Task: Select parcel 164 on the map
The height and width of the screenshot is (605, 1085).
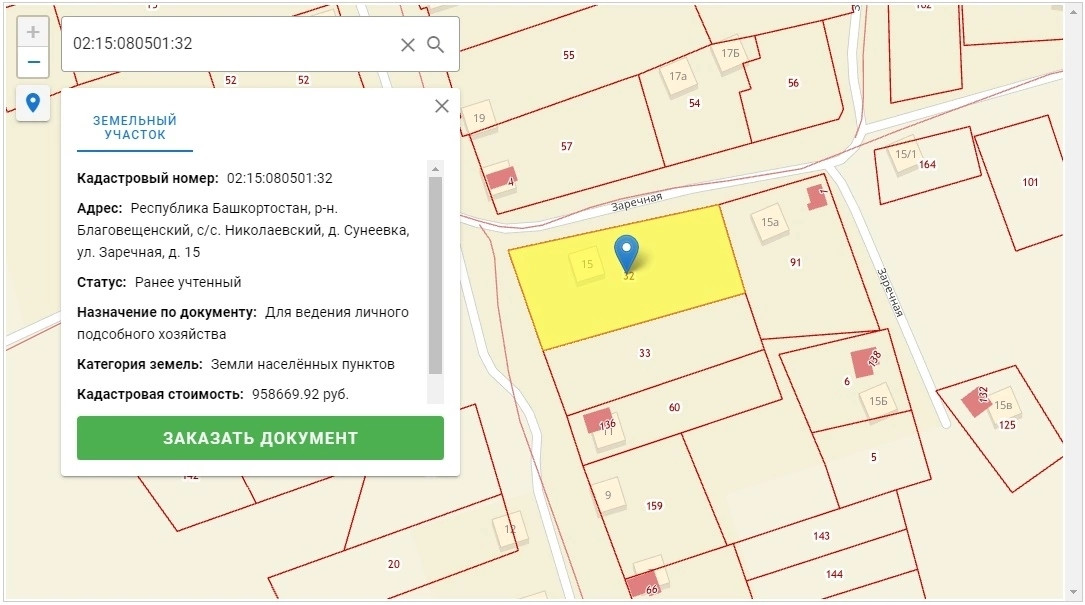Action: pyautogui.click(x=927, y=165)
